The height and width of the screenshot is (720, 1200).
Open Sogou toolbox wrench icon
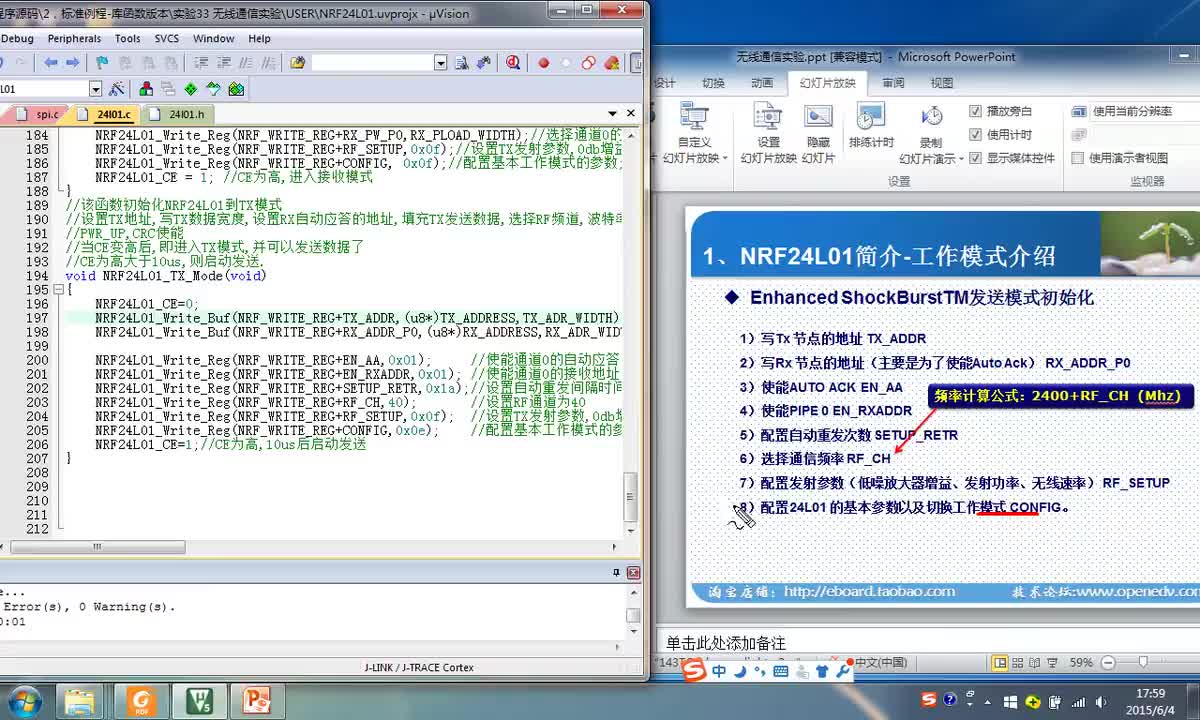point(843,672)
